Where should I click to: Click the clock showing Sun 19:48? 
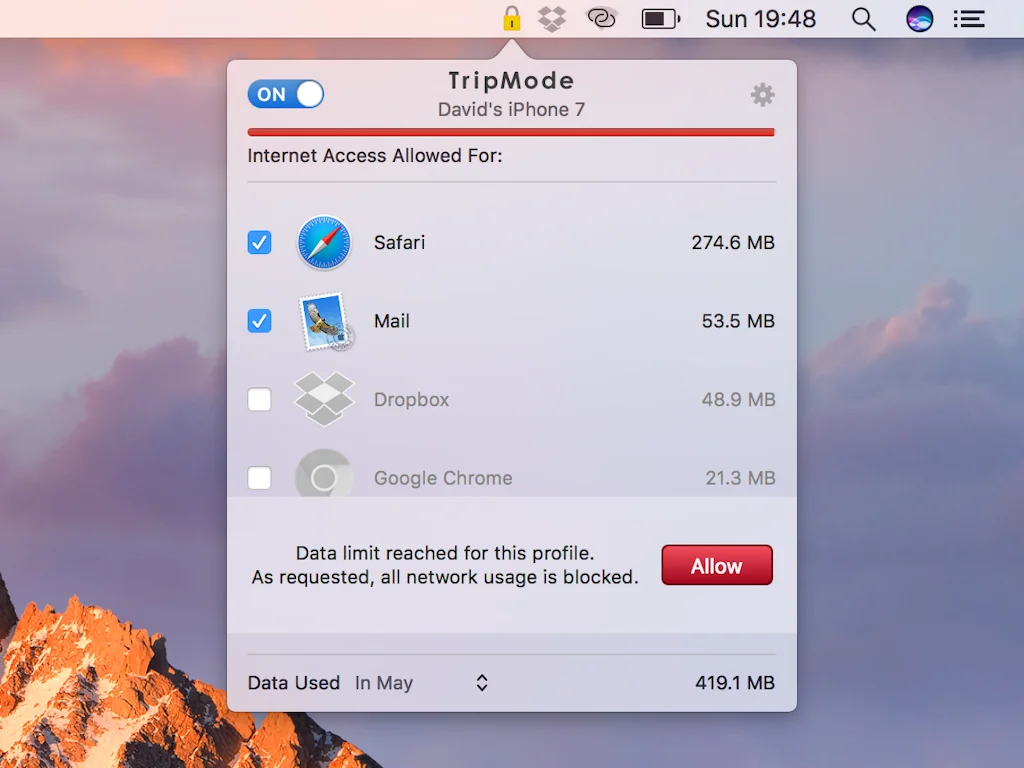(x=760, y=18)
